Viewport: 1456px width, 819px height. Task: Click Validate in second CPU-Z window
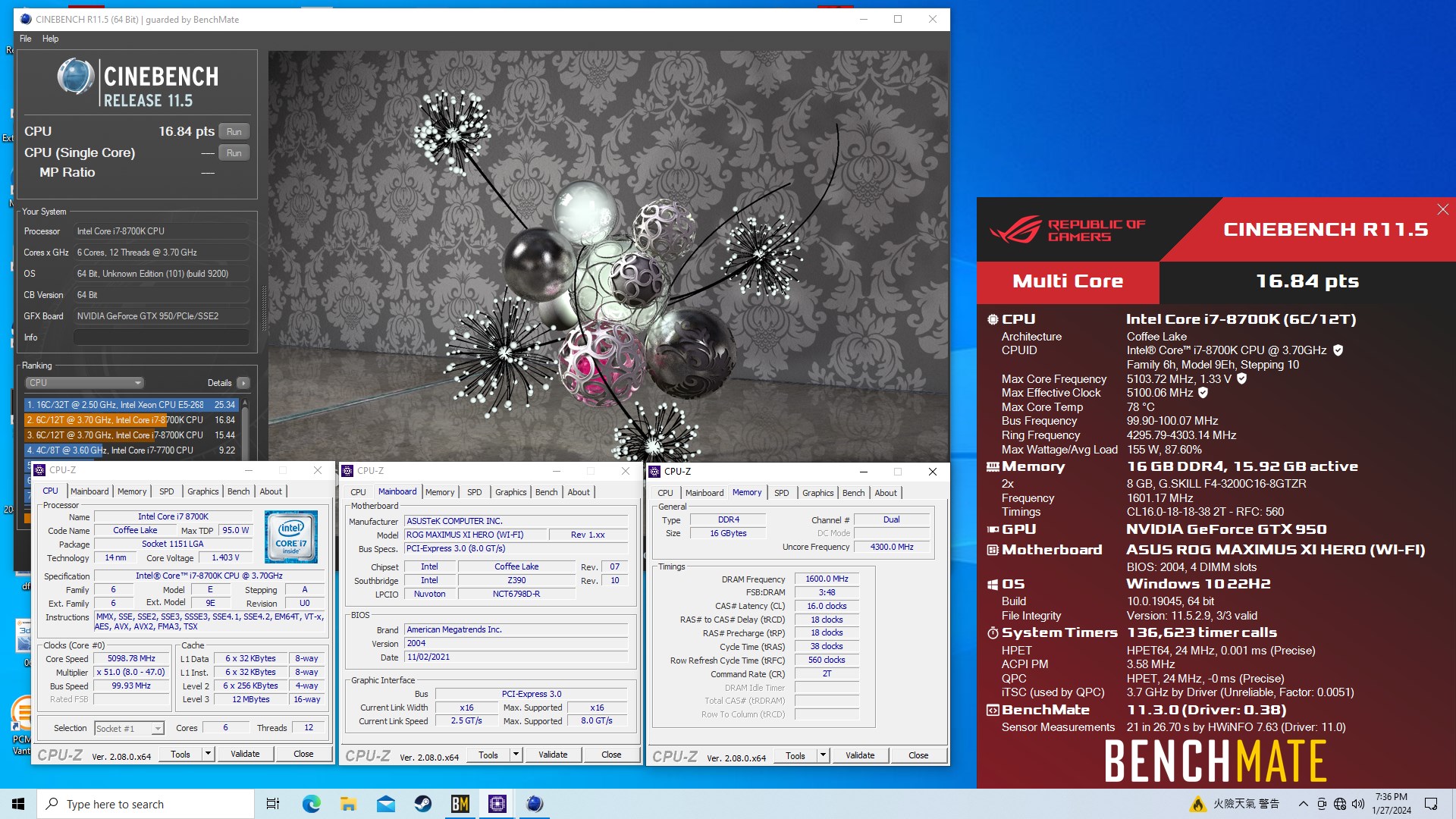553,755
